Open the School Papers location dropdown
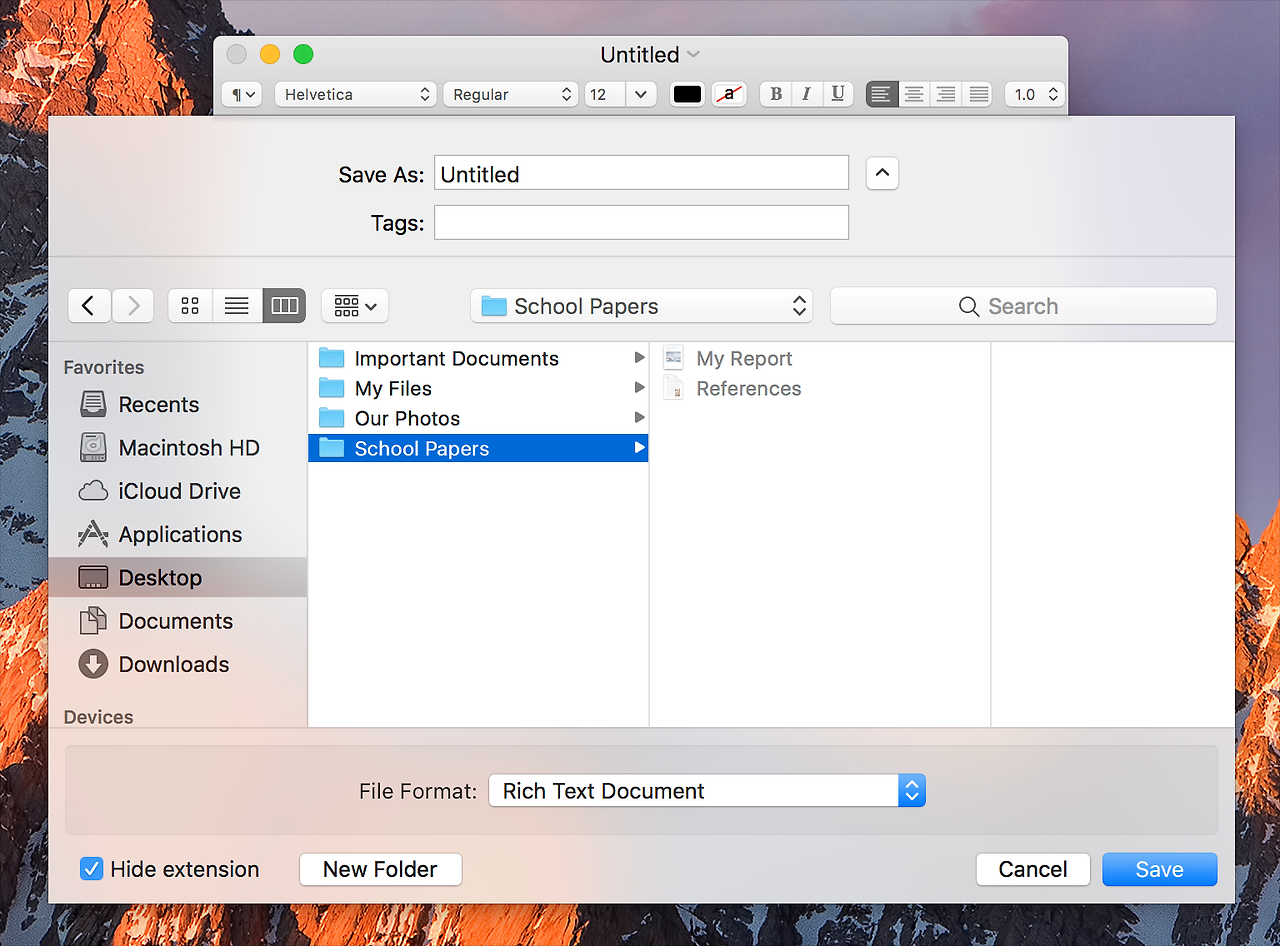1280x946 pixels. (641, 306)
